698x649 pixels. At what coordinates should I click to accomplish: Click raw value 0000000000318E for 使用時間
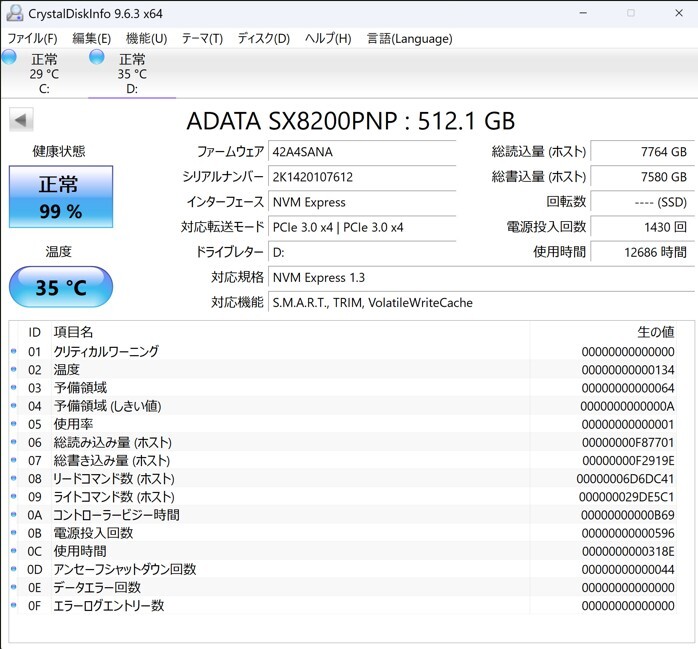coord(628,551)
